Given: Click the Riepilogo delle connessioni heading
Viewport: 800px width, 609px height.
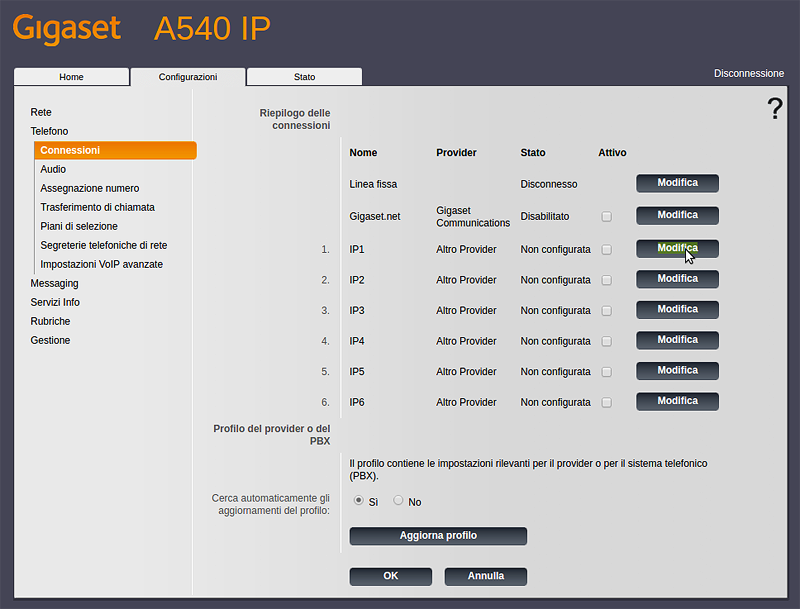Looking at the screenshot, I should 294,119.
